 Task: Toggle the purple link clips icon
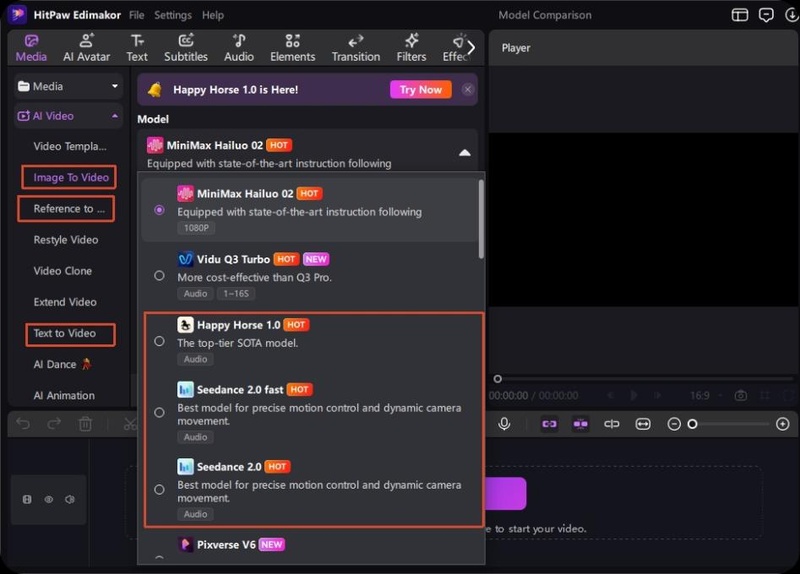coord(549,424)
